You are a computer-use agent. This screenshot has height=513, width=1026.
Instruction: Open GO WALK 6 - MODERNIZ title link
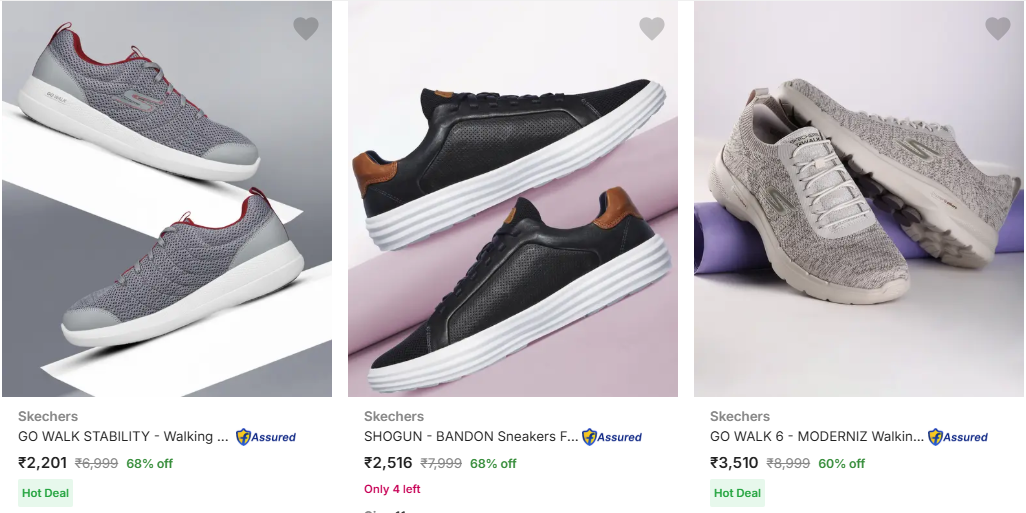pos(816,437)
